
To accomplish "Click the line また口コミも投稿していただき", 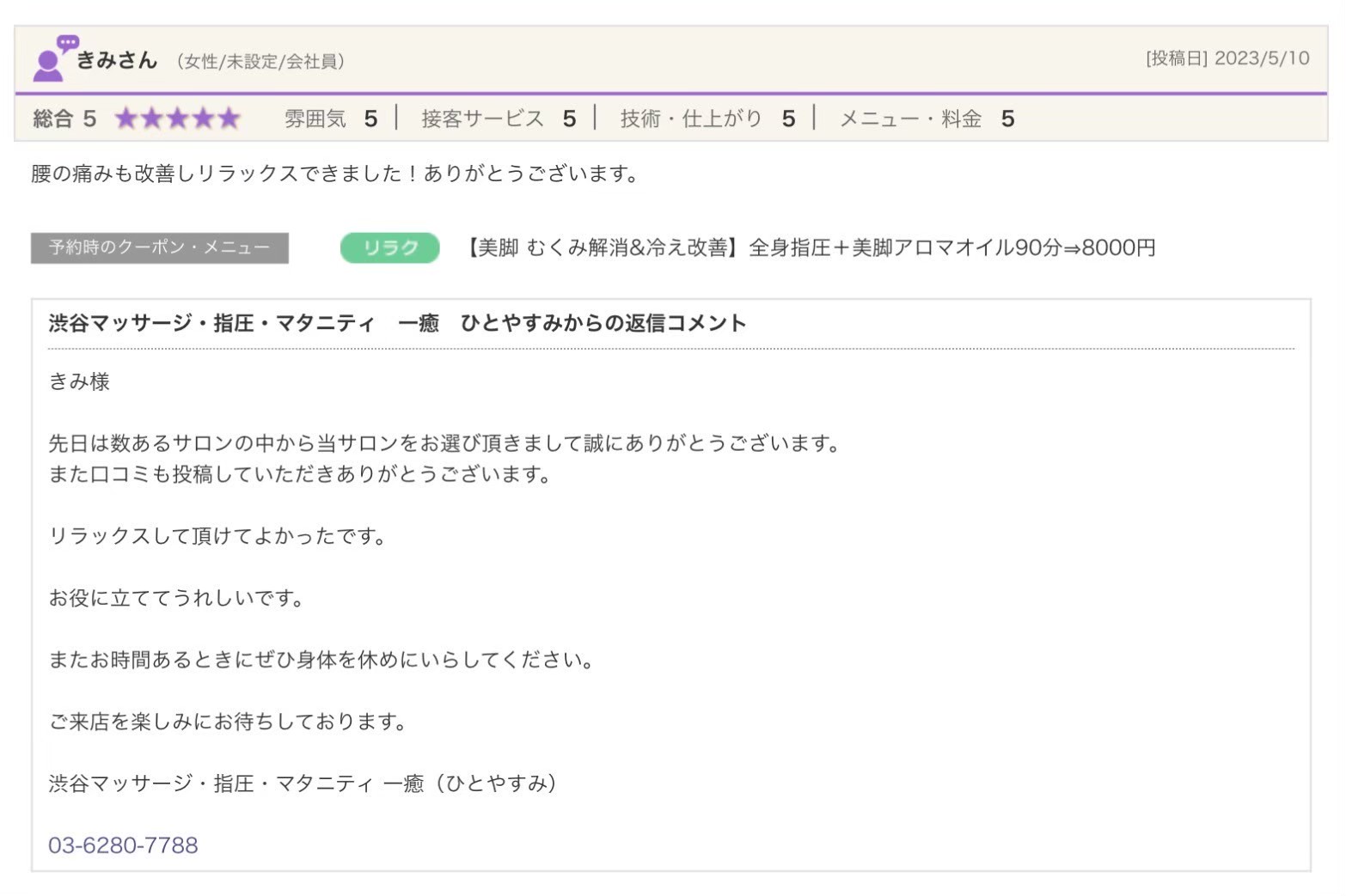I will click(x=300, y=474).
